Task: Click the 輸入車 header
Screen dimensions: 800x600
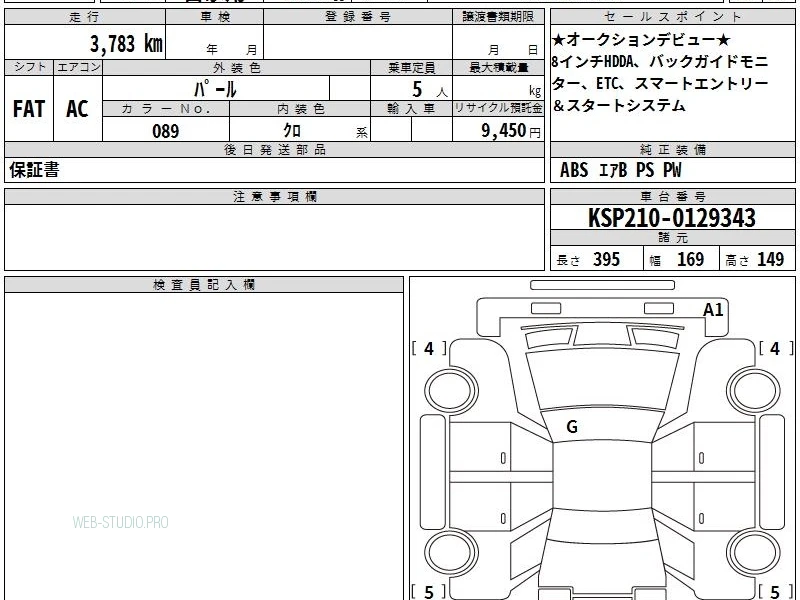Action: coord(411,109)
